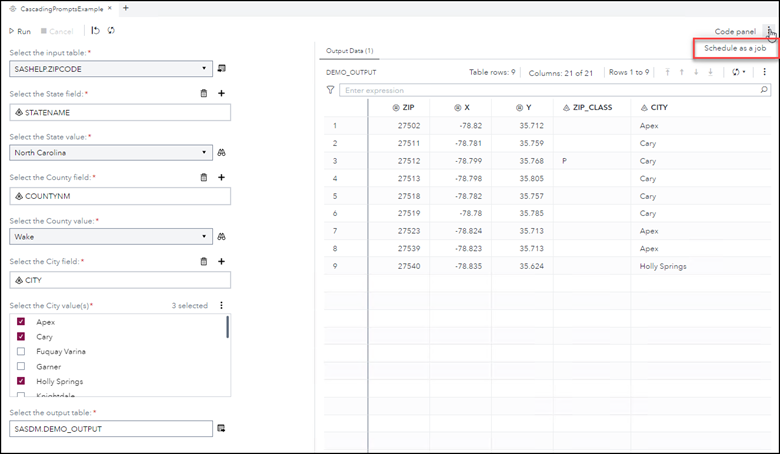
Task: Add a County field column
Action: tap(221, 177)
